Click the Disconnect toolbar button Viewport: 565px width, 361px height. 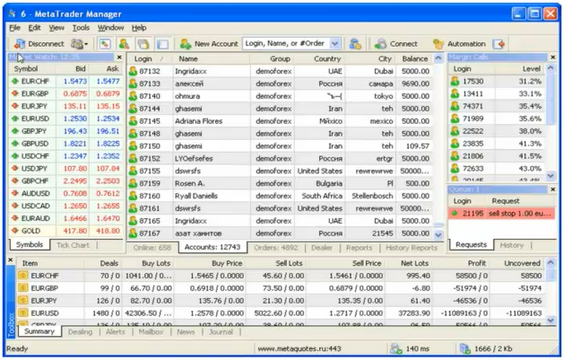[39, 44]
